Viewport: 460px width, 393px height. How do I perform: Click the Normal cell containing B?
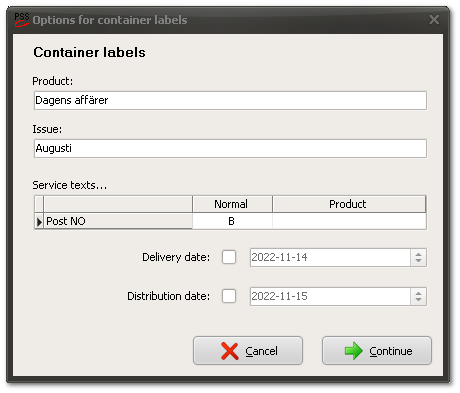tap(232, 221)
